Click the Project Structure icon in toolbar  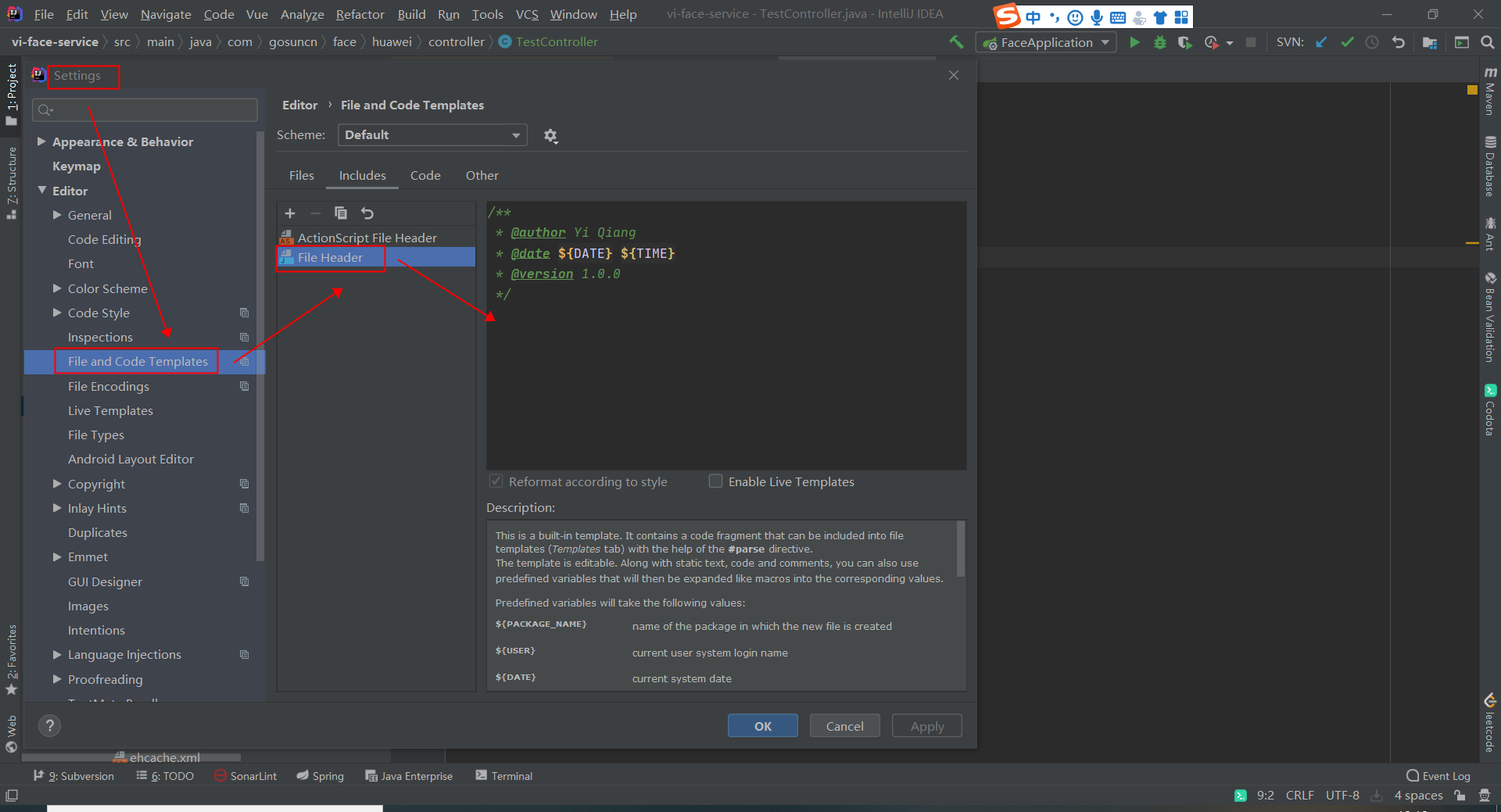coord(1430,42)
